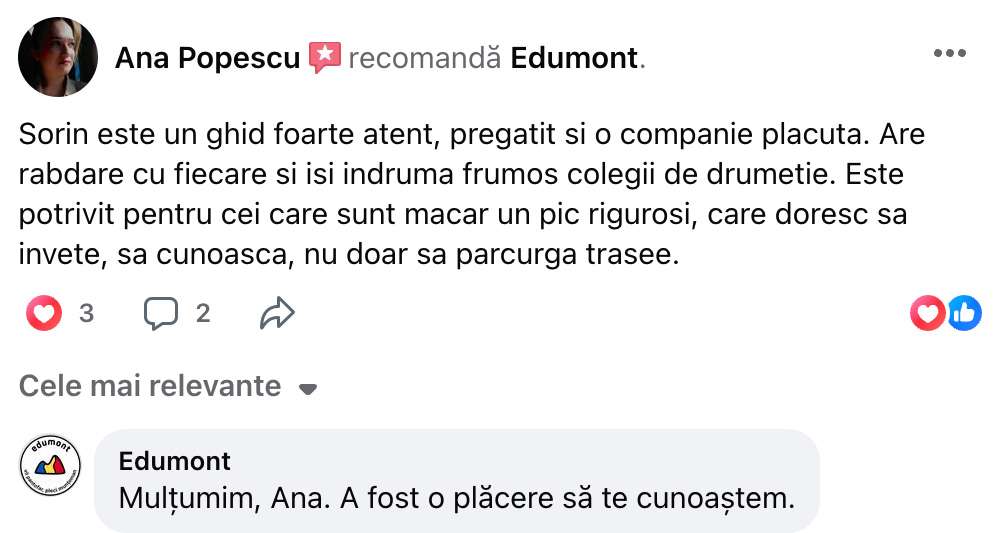This screenshot has height=533, width=994.
Task: Toggle the heart reaction next to count 3
Action: (x=43, y=314)
